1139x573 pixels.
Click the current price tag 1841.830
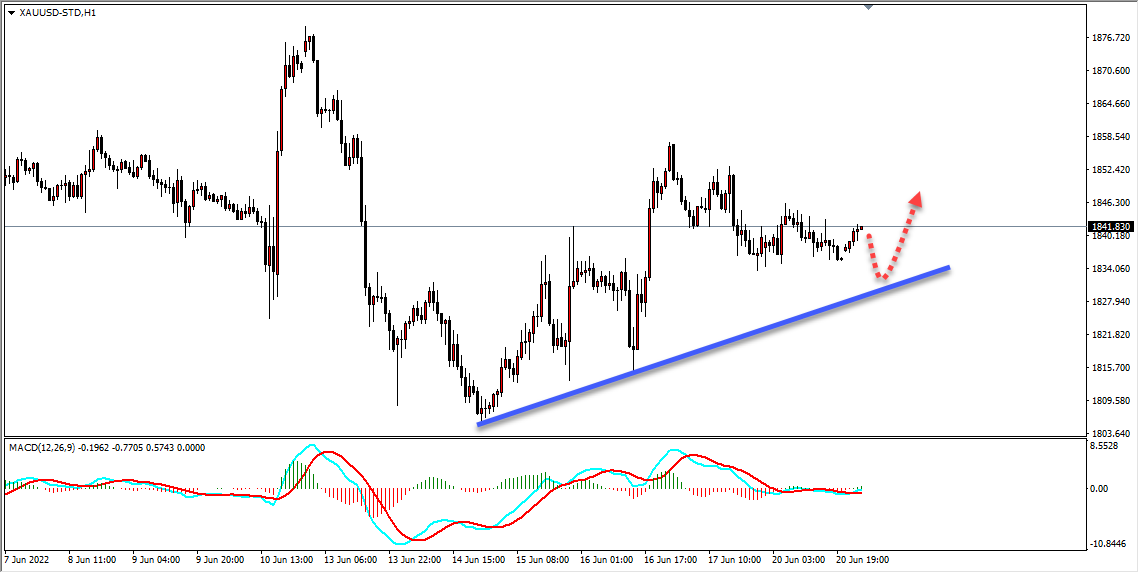click(x=1111, y=227)
